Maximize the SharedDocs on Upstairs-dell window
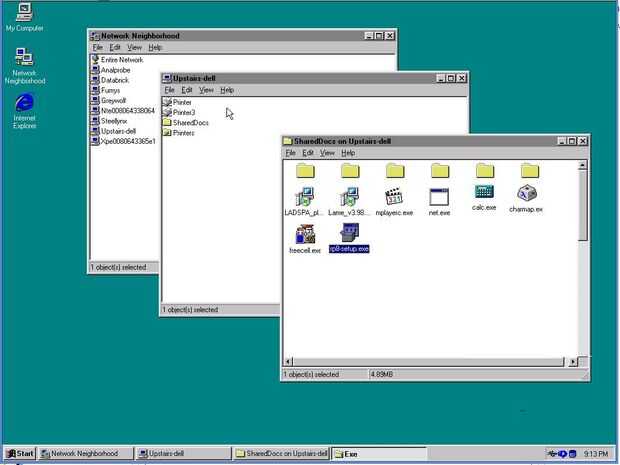Screen dimensions: 620x465 click(x=572, y=141)
